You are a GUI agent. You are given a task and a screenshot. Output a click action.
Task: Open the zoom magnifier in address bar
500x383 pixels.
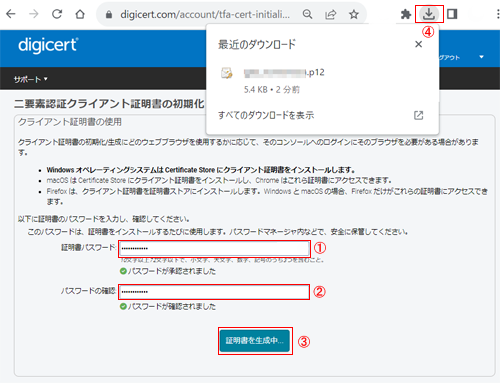pyautogui.click(x=307, y=14)
